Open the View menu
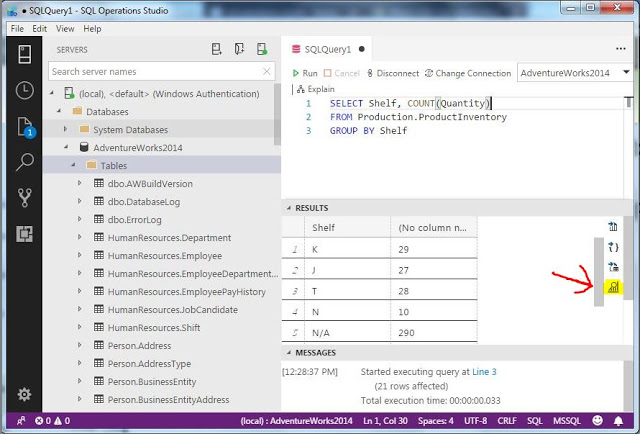The width and height of the screenshot is (640, 434). click(x=65, y=29)
